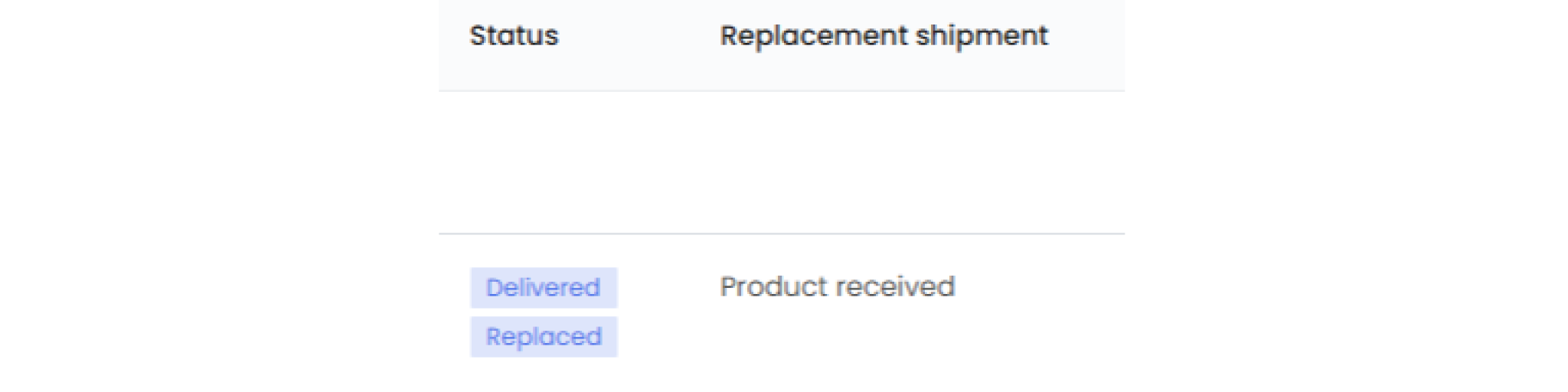The height and width of the screenshot is (392, 1568).
Task: Select the Replaced status badge
Action: tap(544, 337)
